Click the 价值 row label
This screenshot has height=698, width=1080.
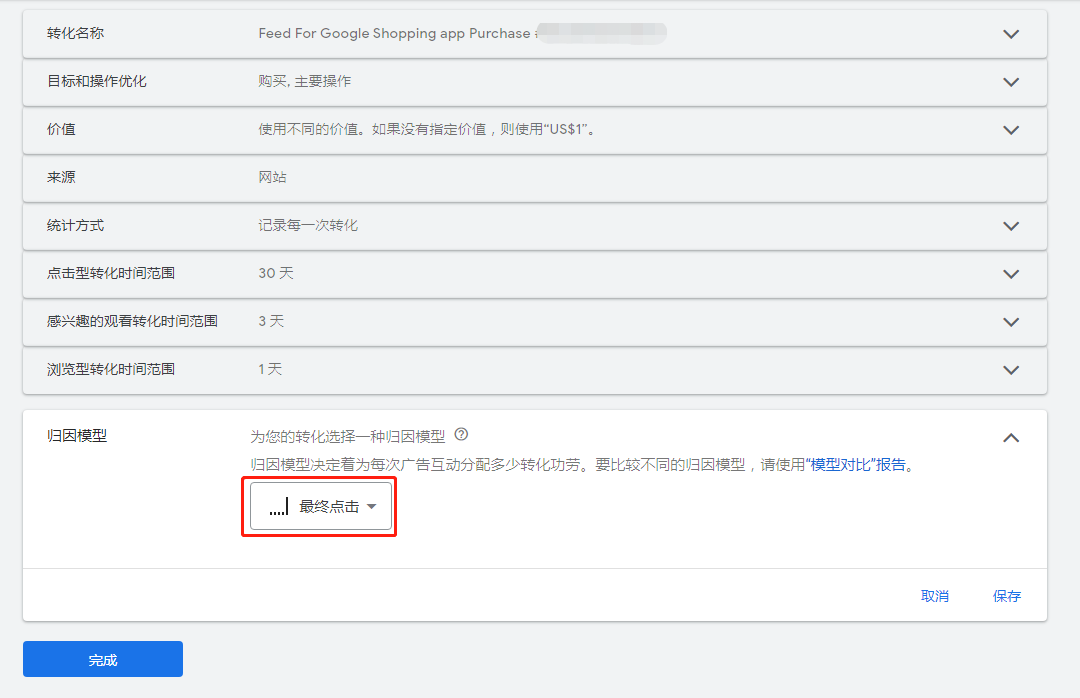point(61,129)
